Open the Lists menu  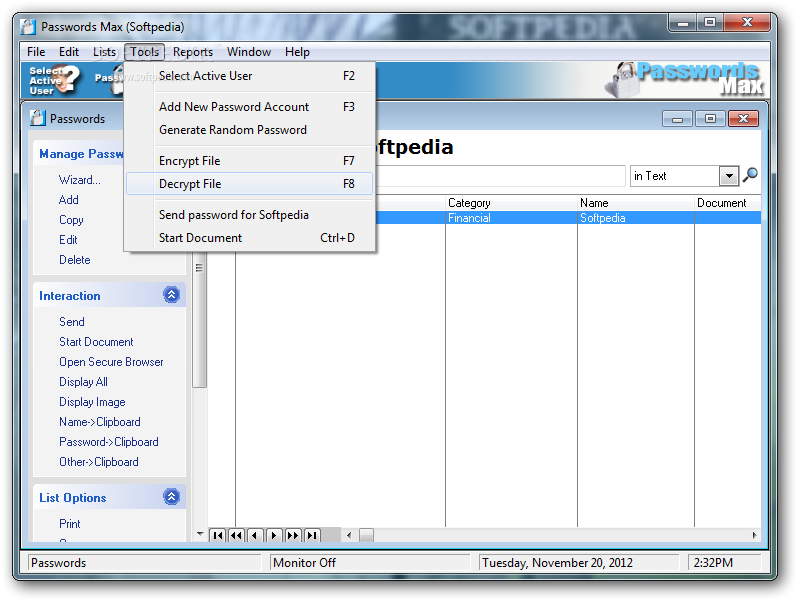point(104,52)
